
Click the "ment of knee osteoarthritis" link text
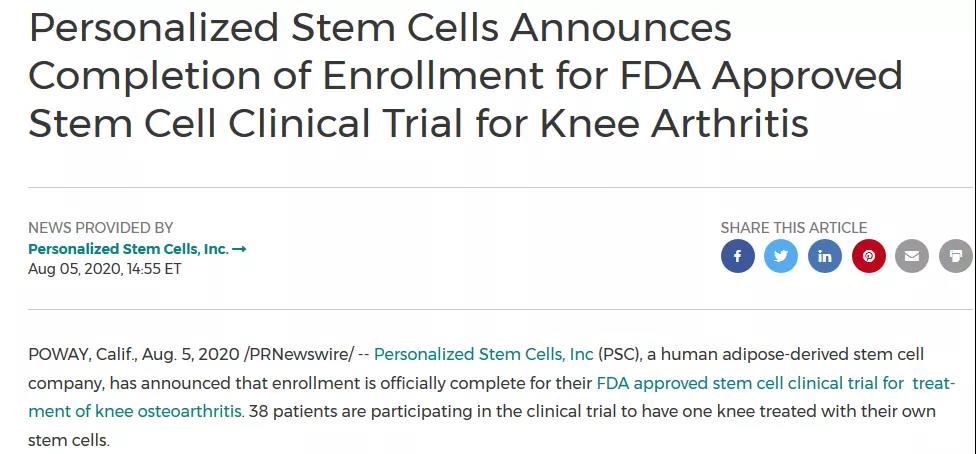(135, 411)
